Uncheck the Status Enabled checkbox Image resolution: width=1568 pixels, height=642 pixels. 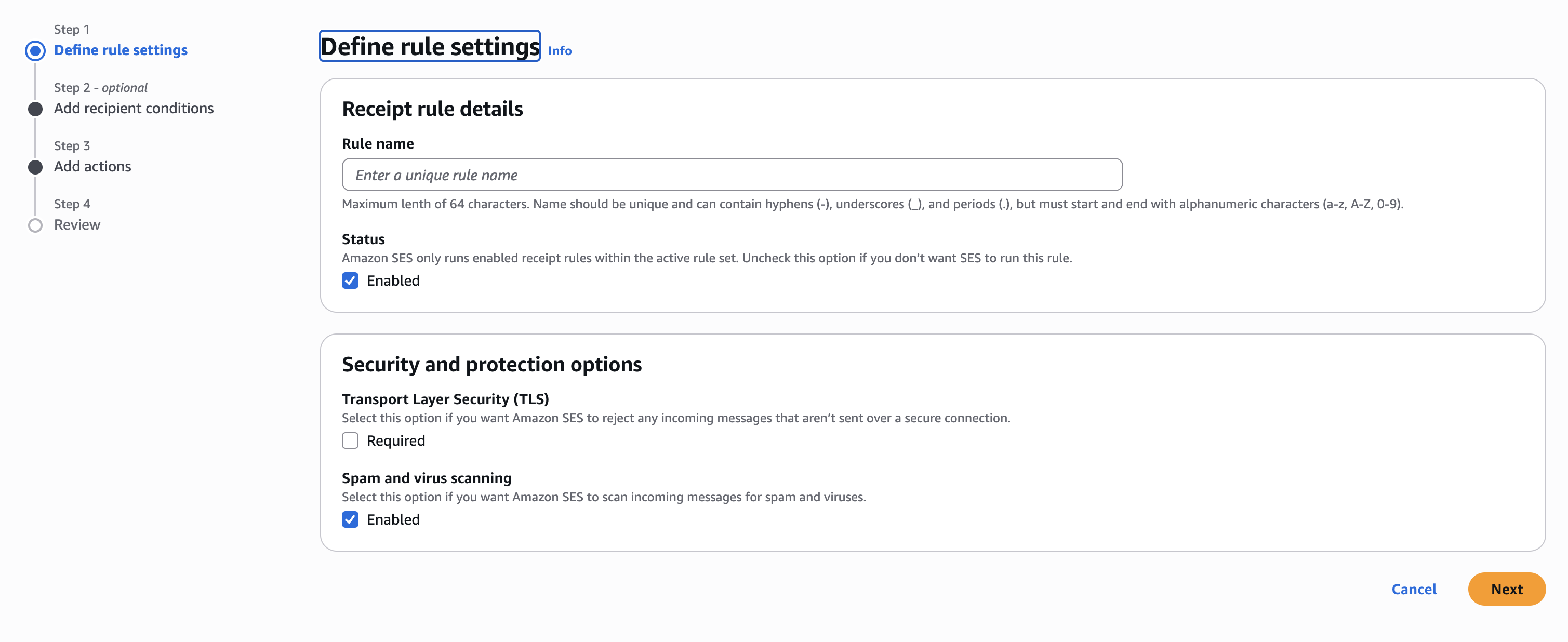tap(350, 280)
